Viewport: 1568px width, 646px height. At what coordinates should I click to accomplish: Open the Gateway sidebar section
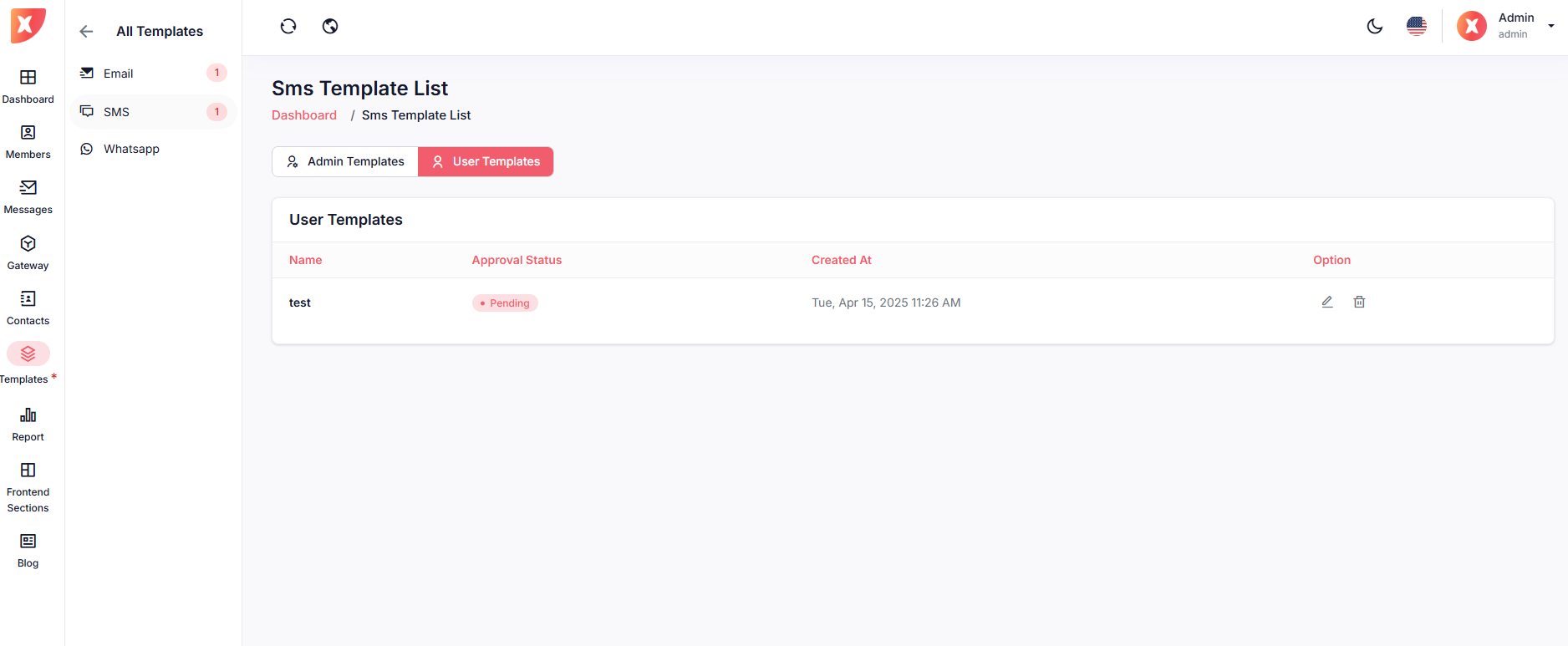point(28,252)
